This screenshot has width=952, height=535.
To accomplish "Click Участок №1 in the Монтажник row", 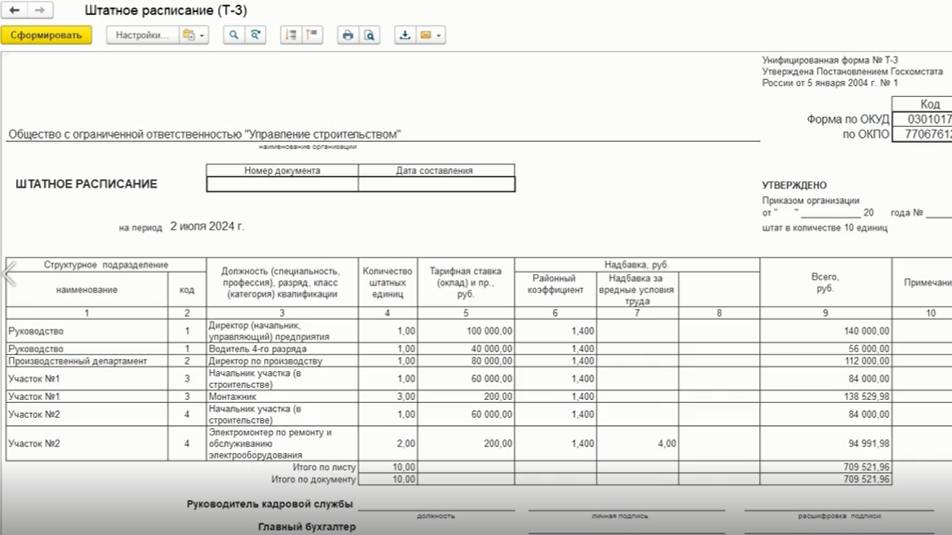I will (x=87, y=397).
